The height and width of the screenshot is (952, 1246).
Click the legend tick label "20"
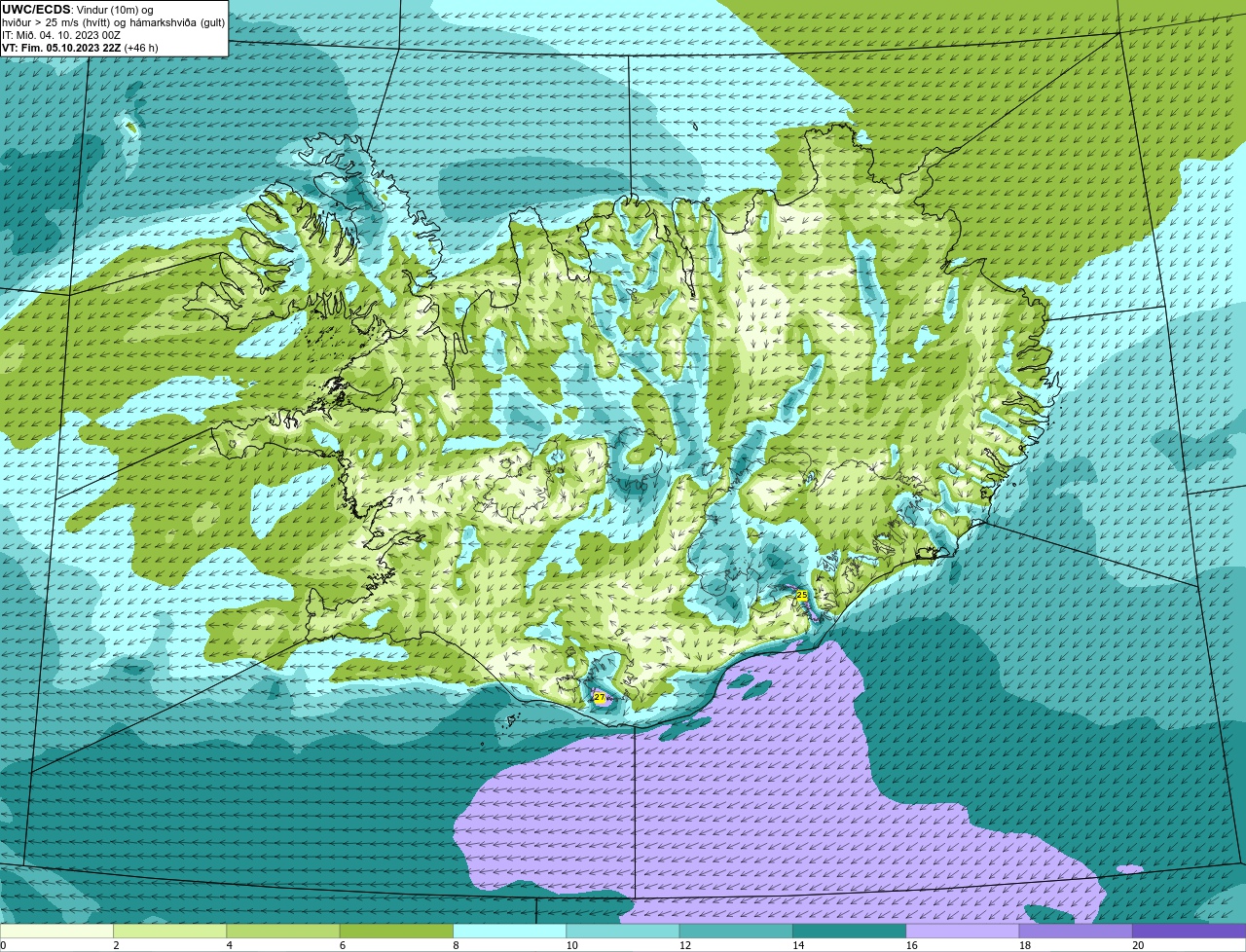1138,945
